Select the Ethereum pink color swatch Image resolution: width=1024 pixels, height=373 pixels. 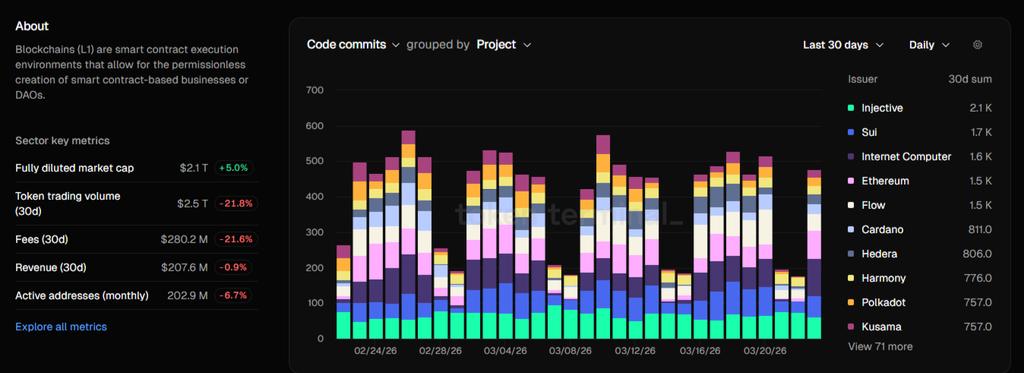851,181
